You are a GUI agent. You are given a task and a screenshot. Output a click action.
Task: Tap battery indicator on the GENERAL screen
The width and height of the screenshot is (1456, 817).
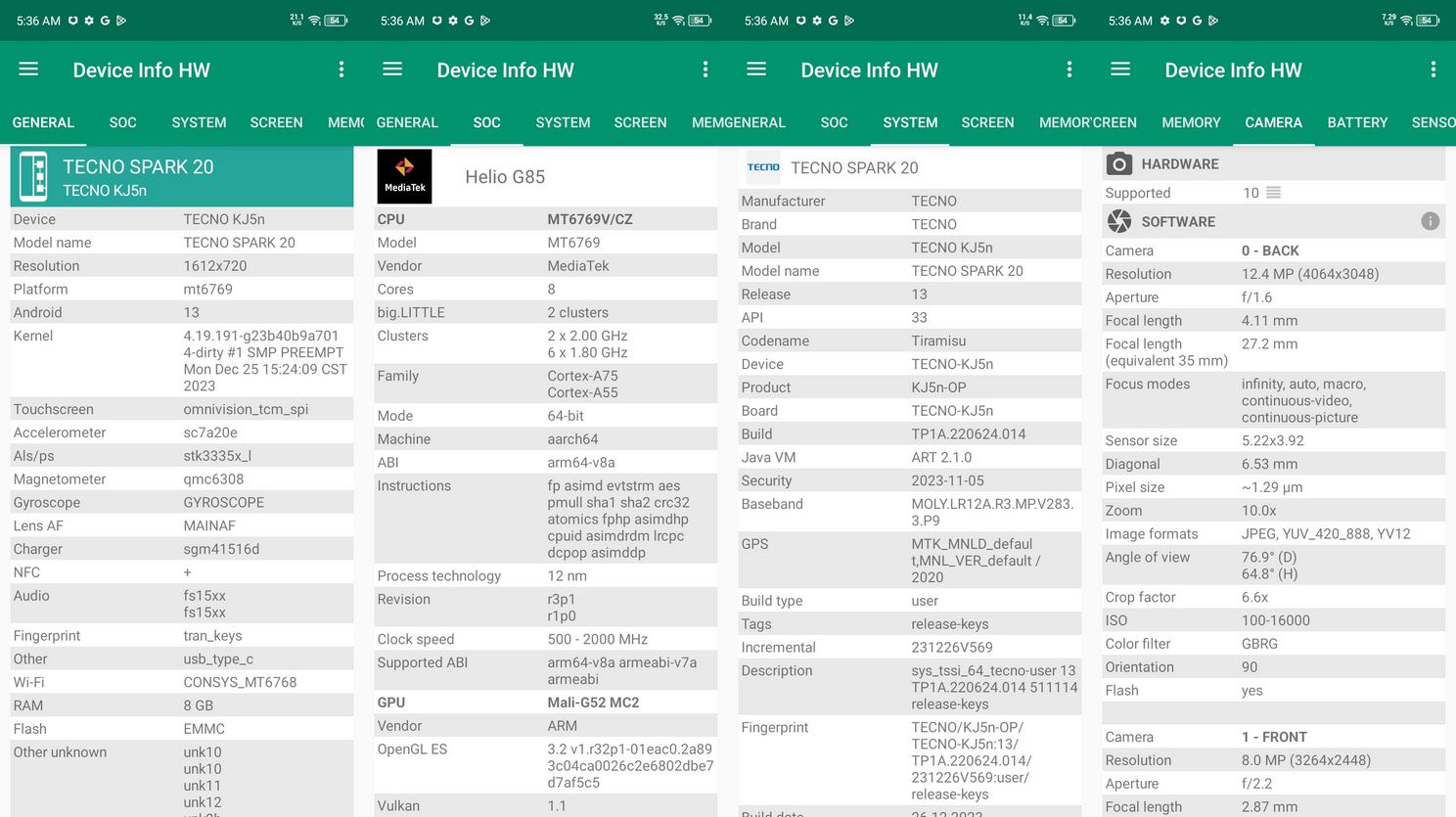click(x=336, y=21)
